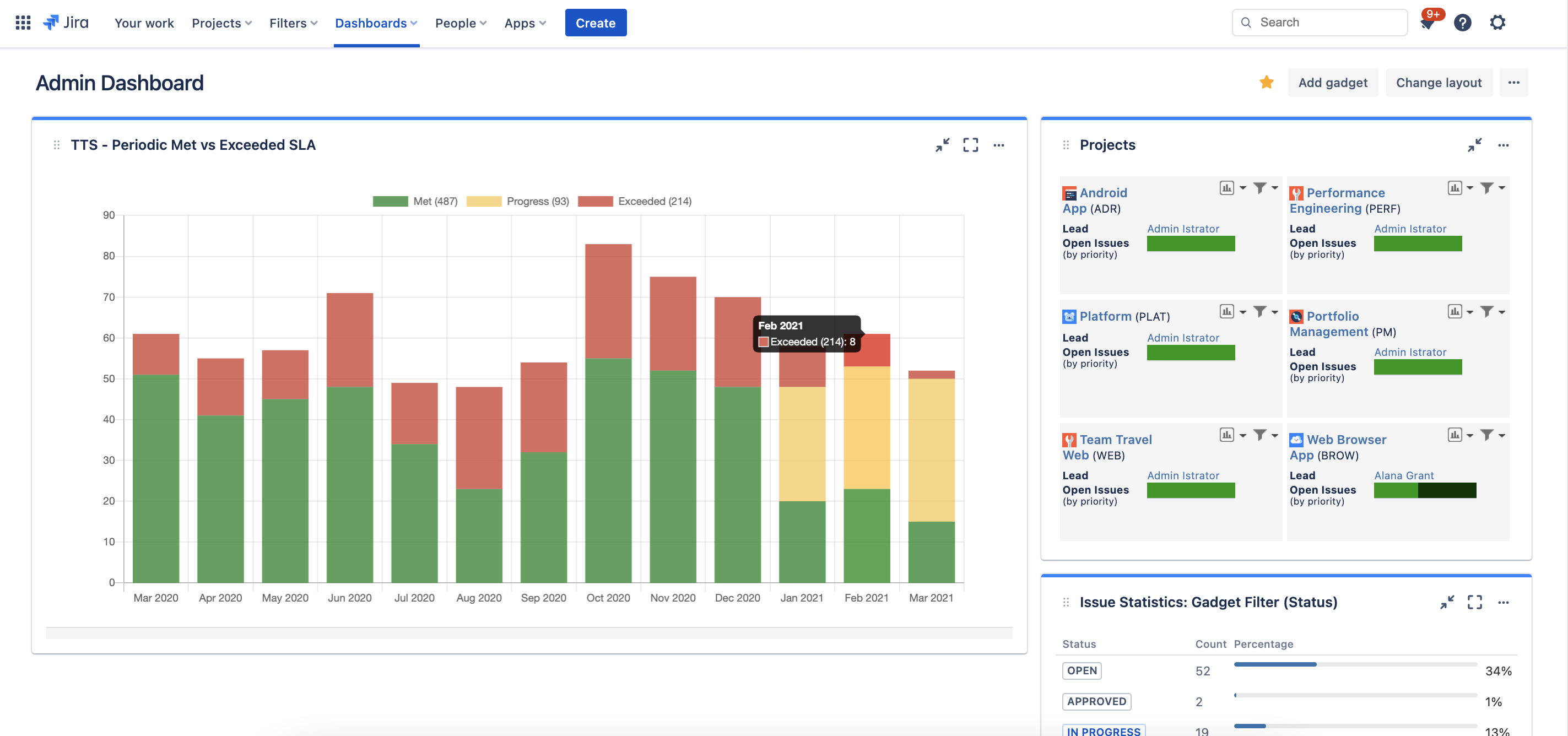1568x736 pixels.
Task: Open Android App reports chart icon
Action: pos(1226,188)
